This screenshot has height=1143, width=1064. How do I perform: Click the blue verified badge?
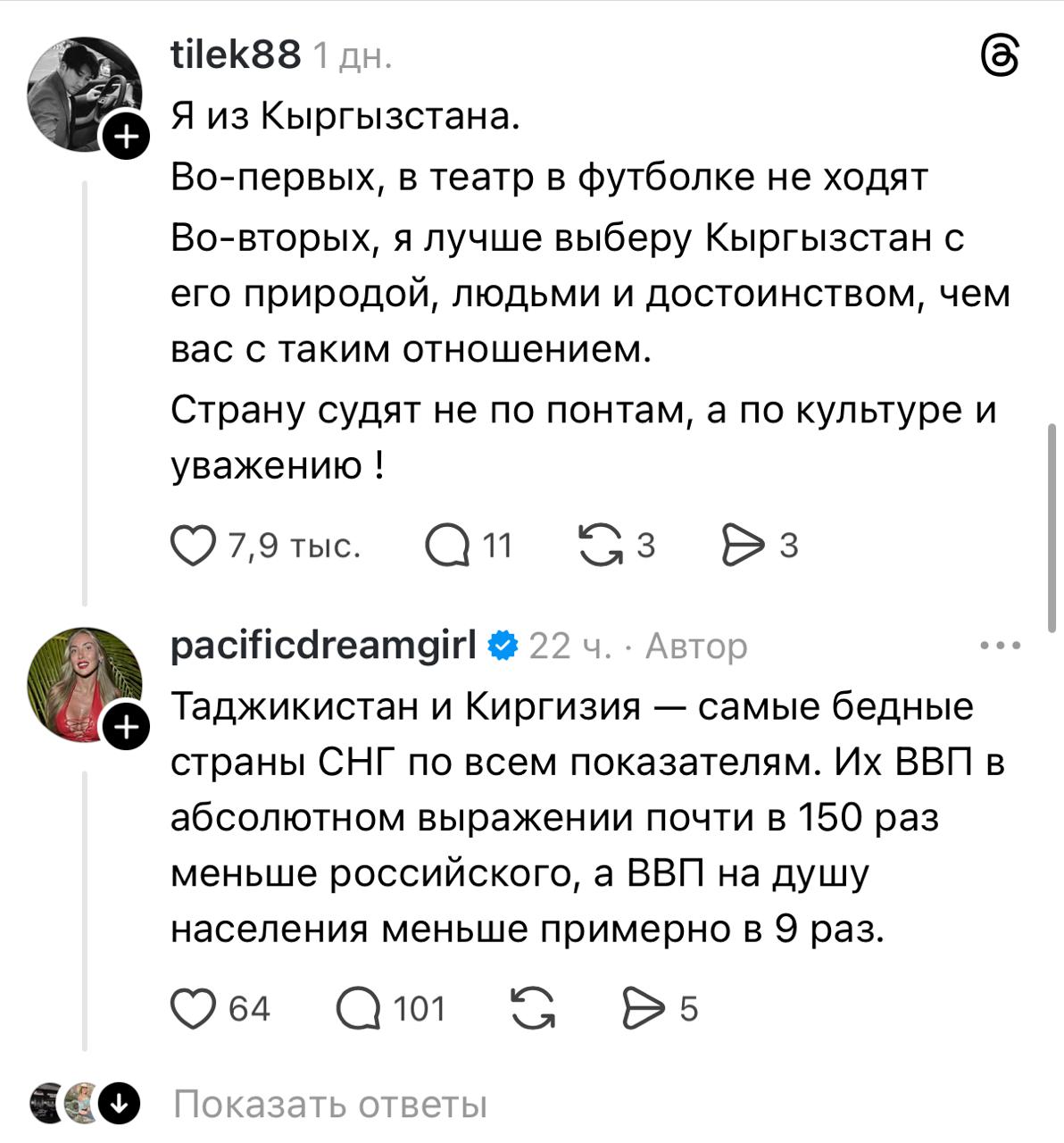[x=503, y=645]
